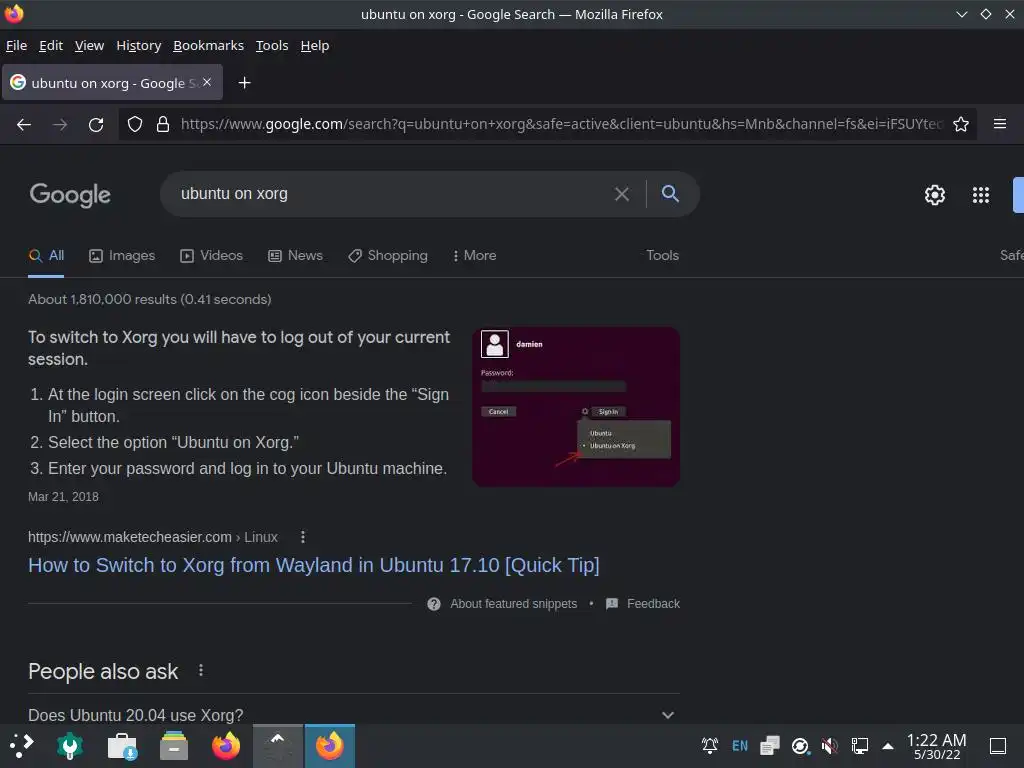The height and width of the screenshot is (768, 1024).
Task: Open the History menu
Action: point(138,46)
